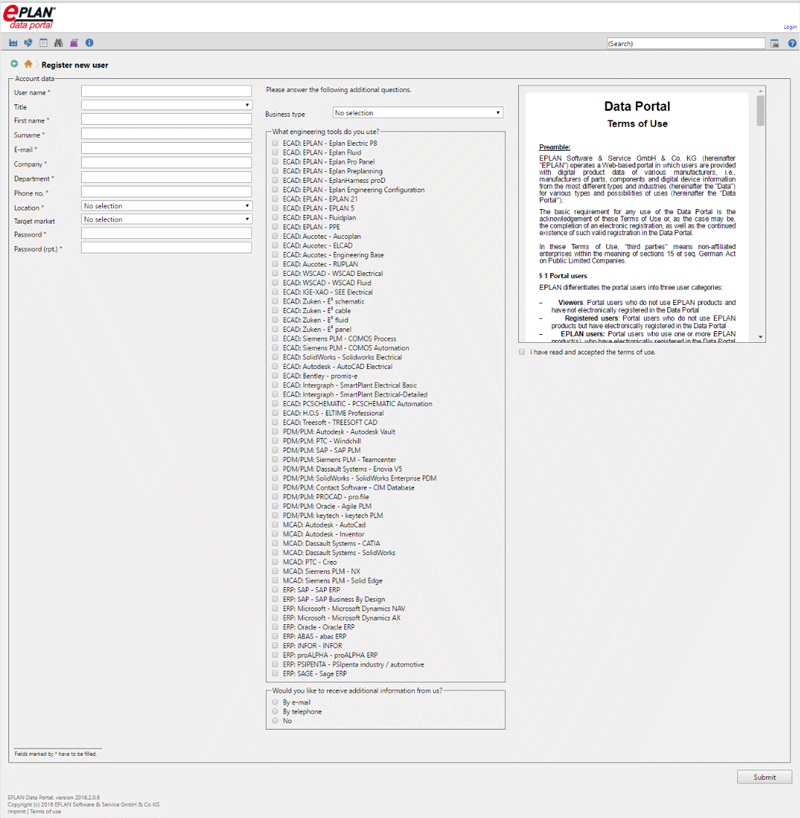Expand the Target market dropdown

(166, 220)
